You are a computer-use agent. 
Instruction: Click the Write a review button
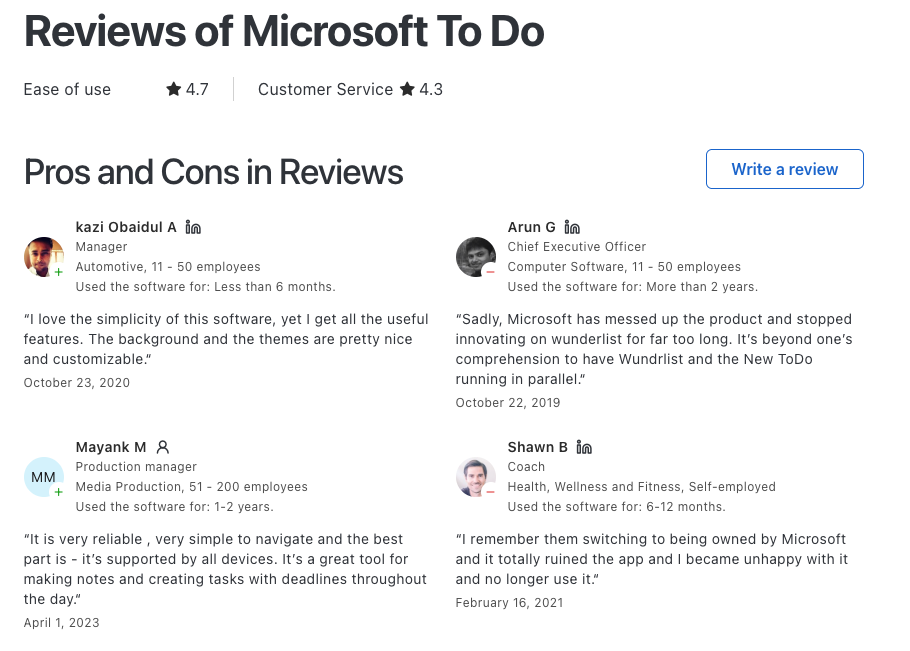click(x=785, y=169)
